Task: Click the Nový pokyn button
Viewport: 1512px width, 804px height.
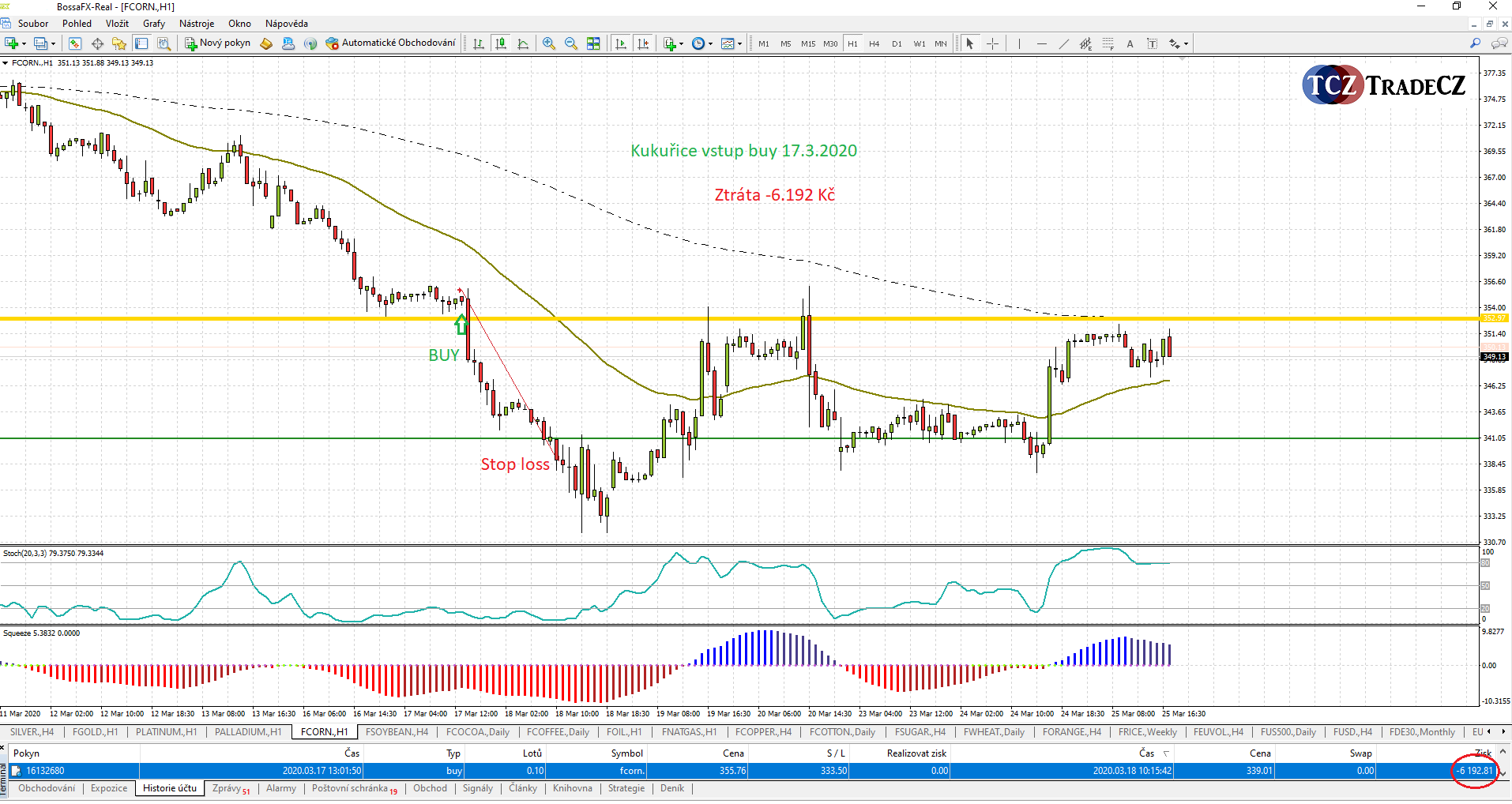Action: pyautogui.click(x=217, y=43)
